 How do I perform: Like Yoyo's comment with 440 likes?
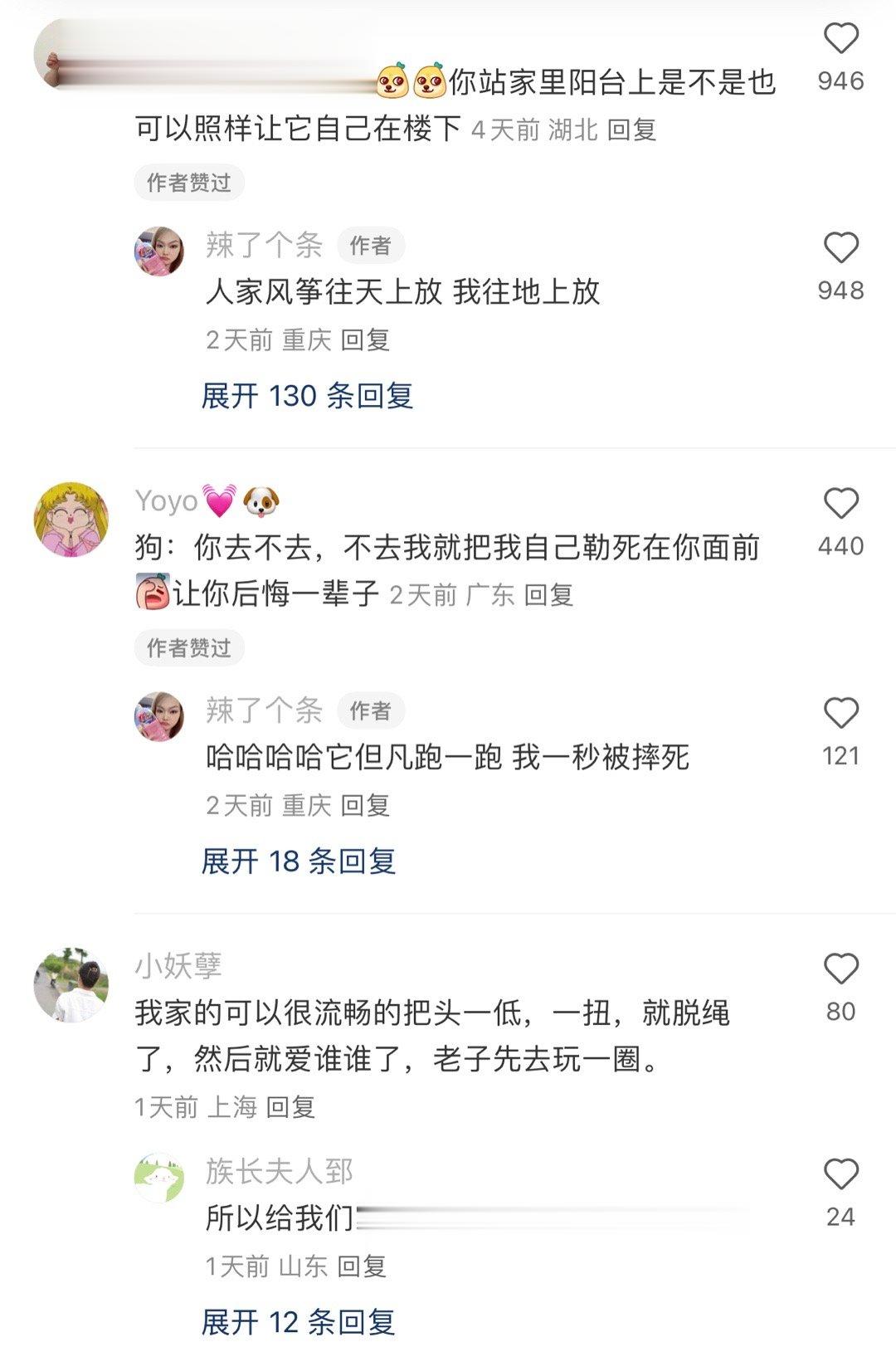(x=840, y=504)
